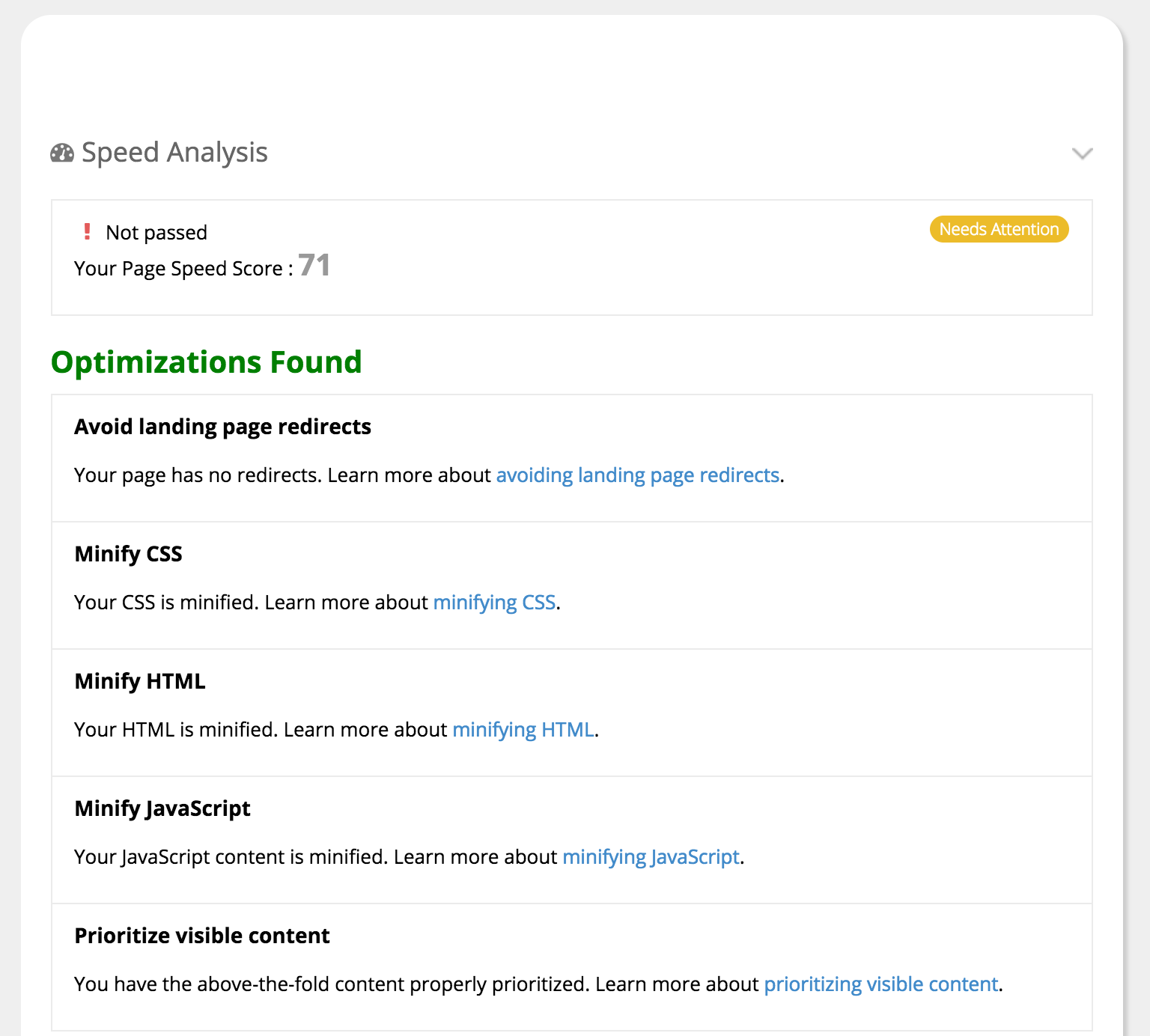1150x1036 pixels.
Task: Expand the Avoid landing page redirects entry
Action: point(222,427)
